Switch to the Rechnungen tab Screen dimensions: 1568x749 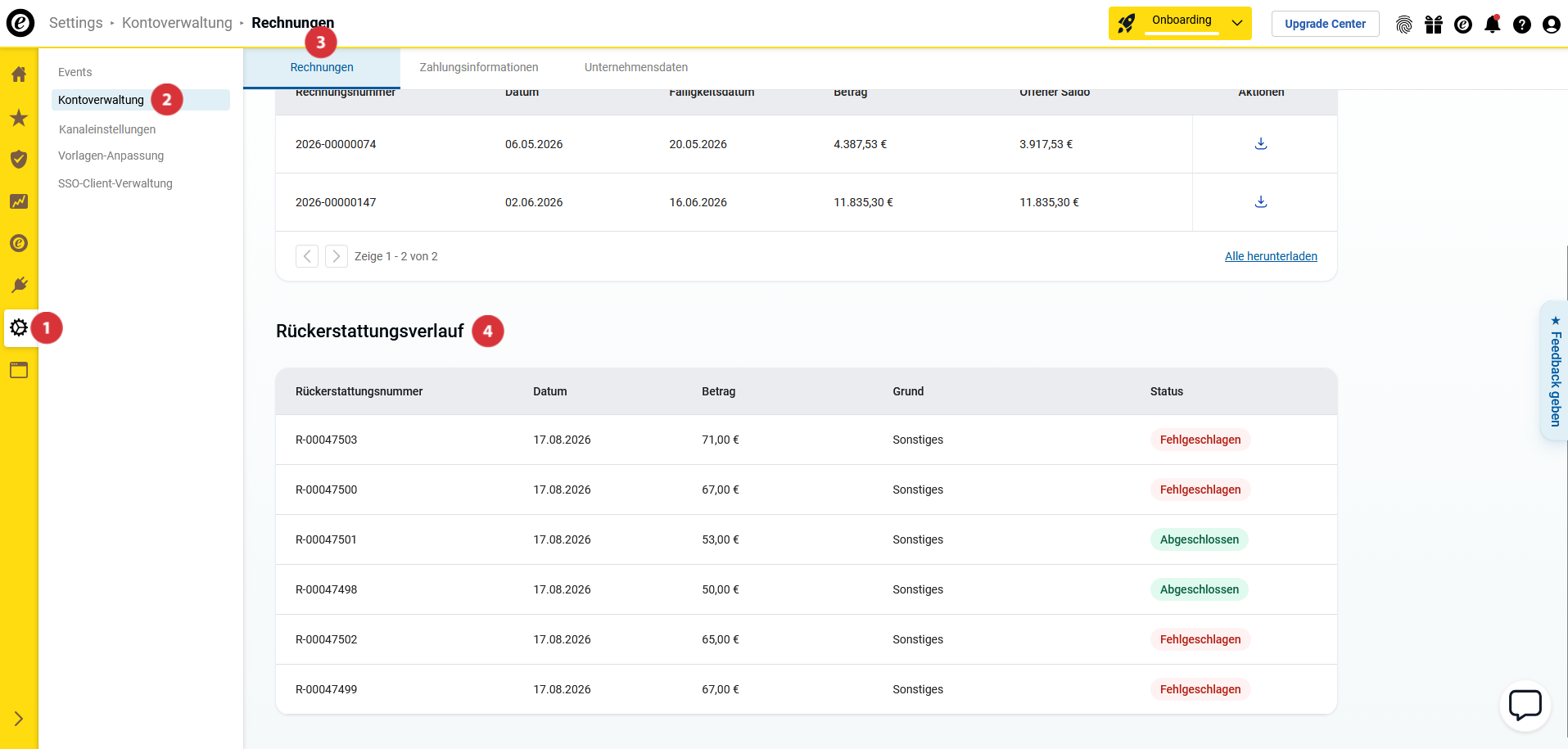pyautogui.click(x=322, y=68)
